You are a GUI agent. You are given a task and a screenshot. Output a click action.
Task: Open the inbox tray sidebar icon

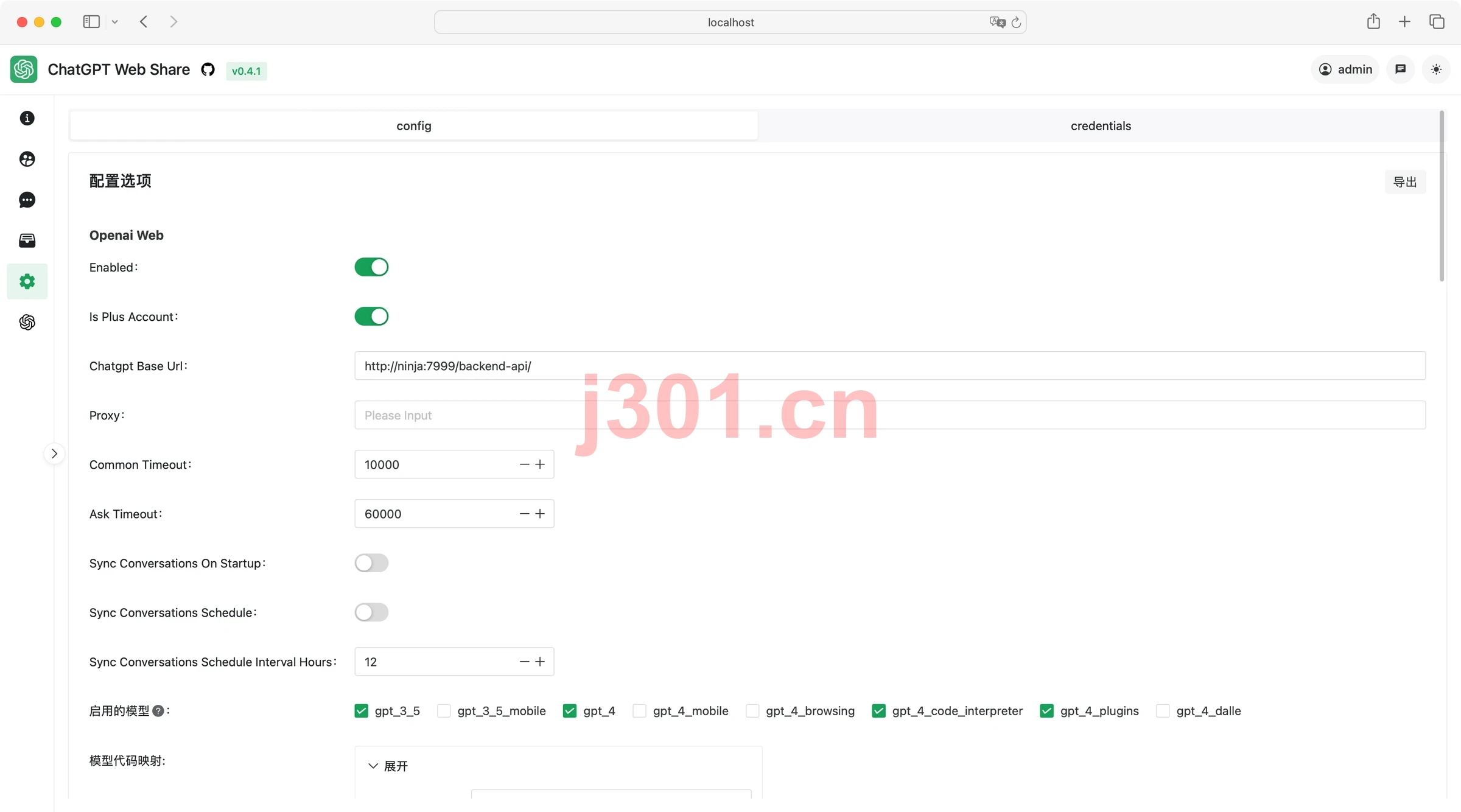pos(27,240)
